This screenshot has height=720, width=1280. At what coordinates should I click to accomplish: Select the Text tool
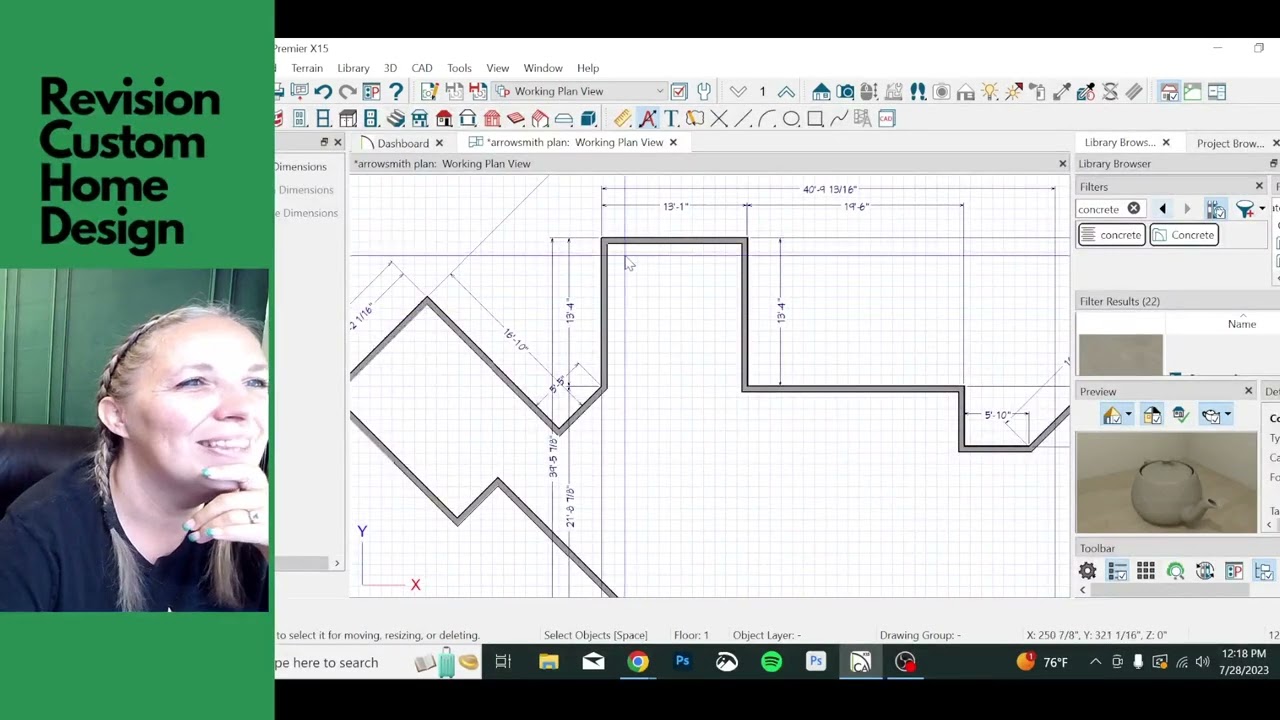[x=671, y=118]
